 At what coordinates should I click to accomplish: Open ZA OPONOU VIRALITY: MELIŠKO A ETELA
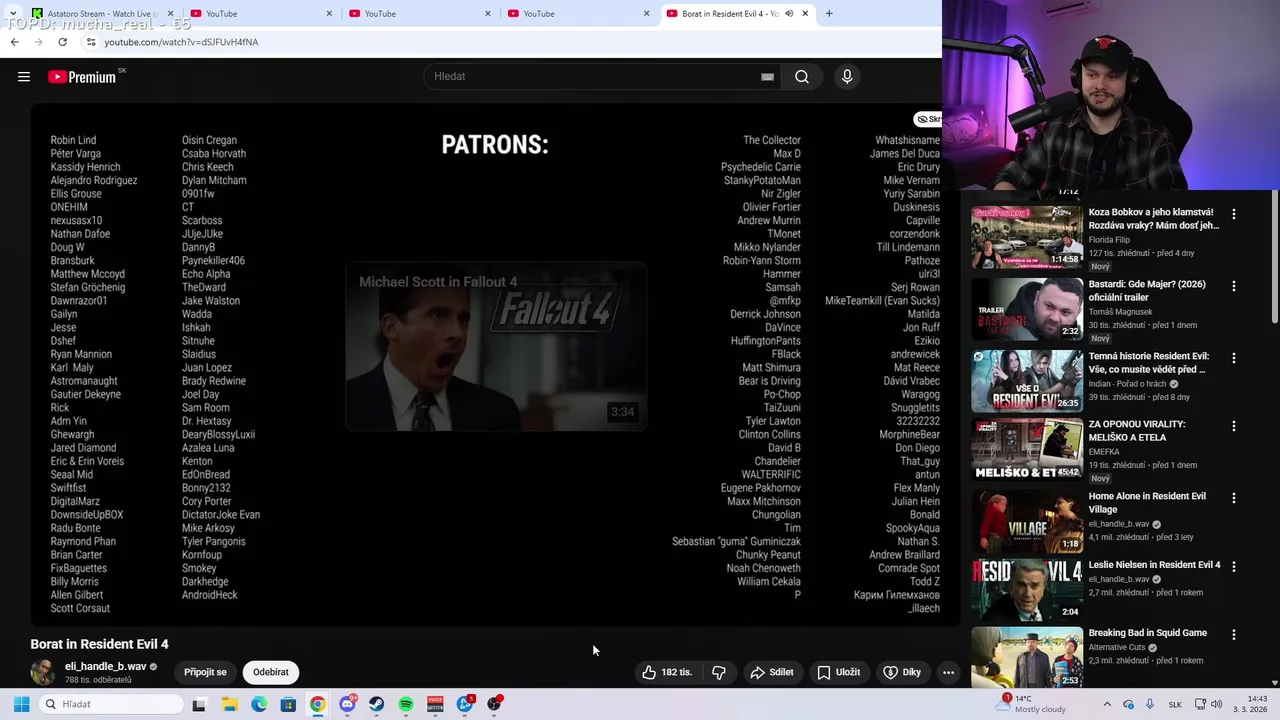pos(1137,431)
